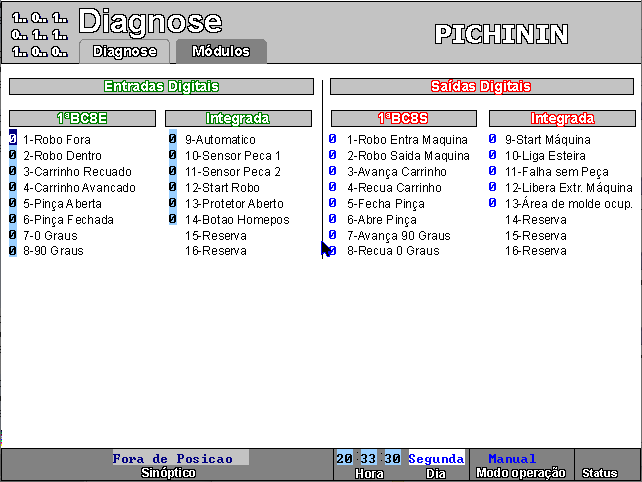The width and height of the screenshot is (642, 482).
Task: Click the Segunda day field
Action: click(x=436, y=458)
